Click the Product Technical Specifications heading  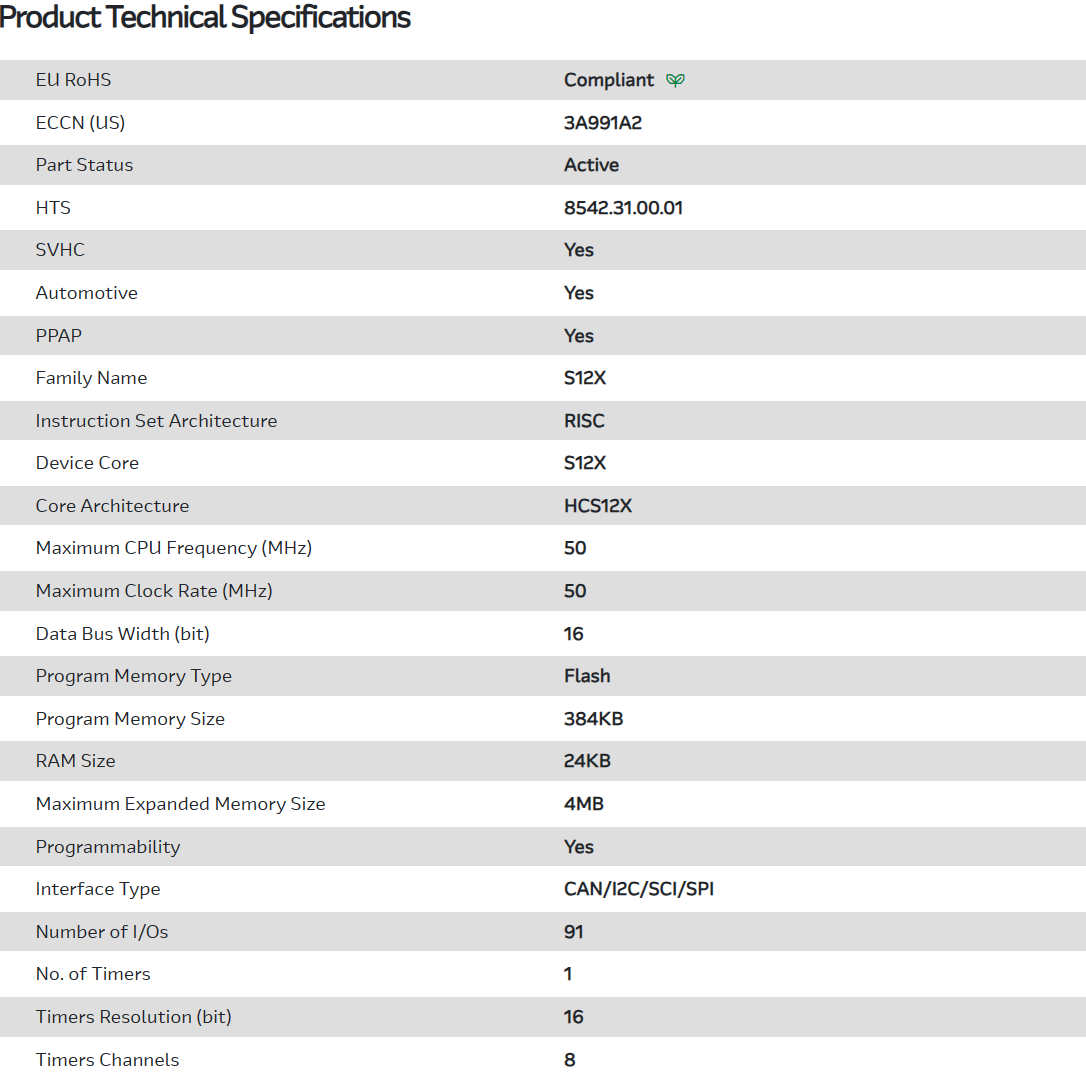(x=205, y=17)
